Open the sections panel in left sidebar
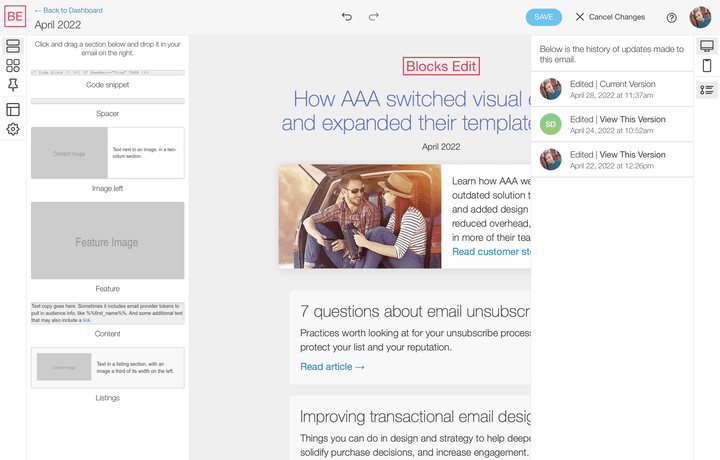Image resolution: width=720 pixels, height=460 pixels. click(13, 46)
